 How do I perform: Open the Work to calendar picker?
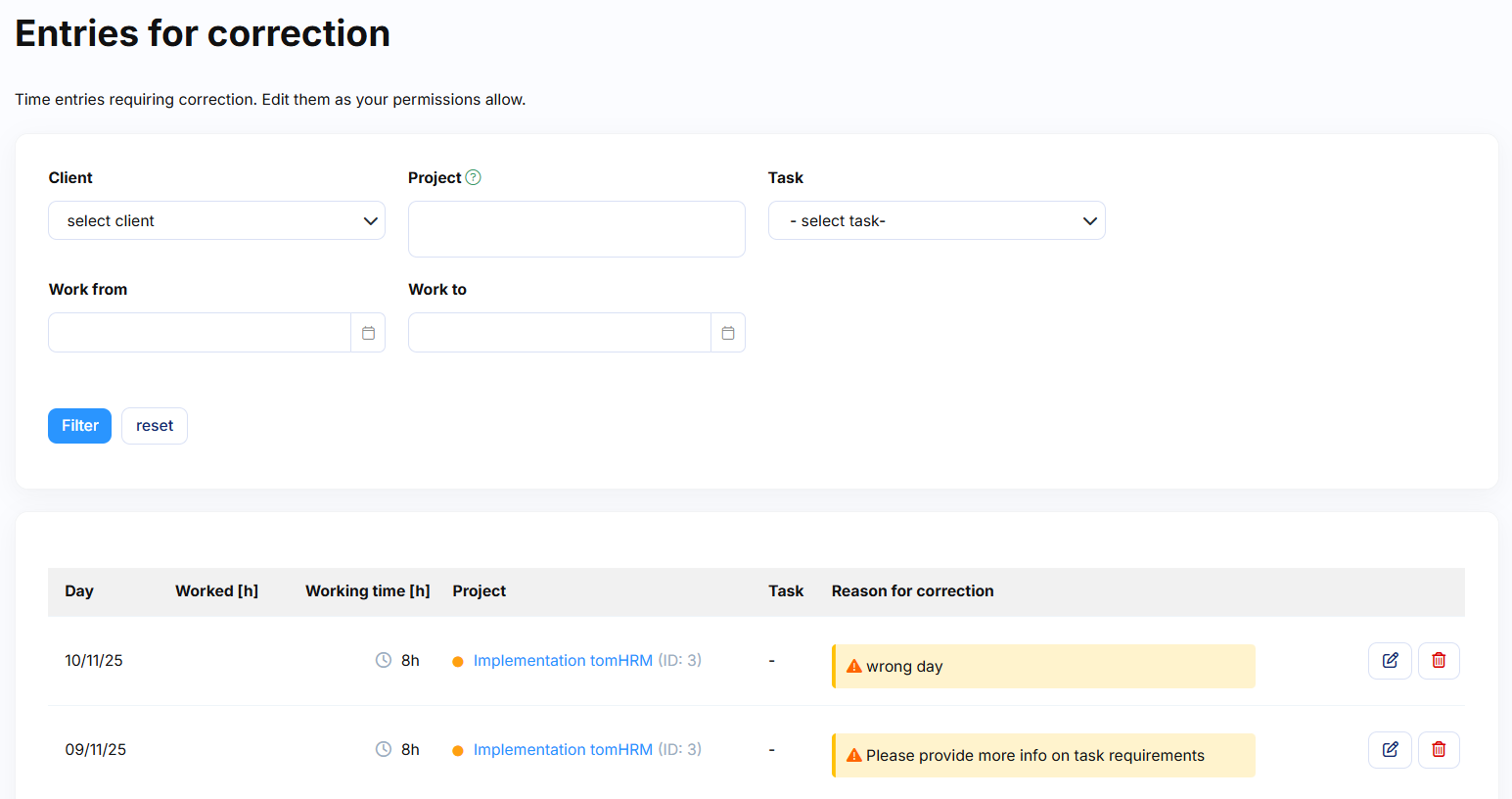728,333
